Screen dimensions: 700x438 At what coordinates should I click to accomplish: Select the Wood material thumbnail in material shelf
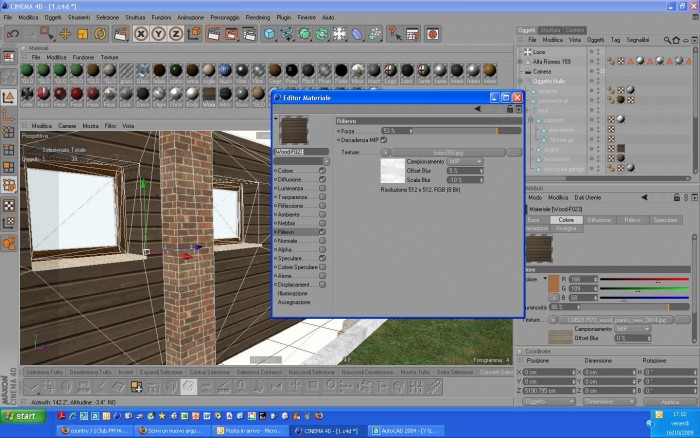(x=209, y=96)
